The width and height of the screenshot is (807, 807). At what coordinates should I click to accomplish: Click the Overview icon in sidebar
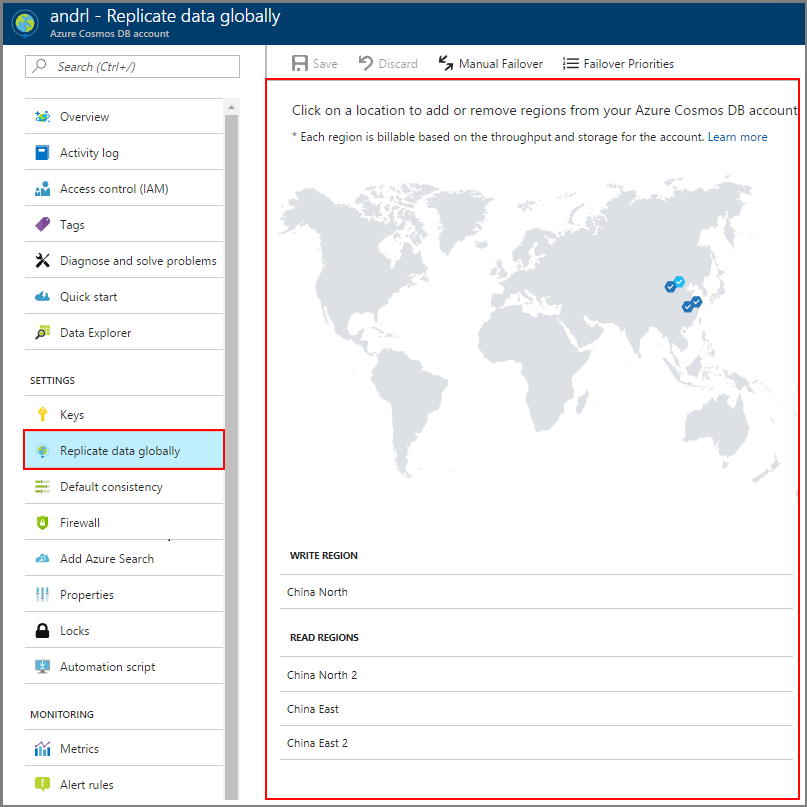pyautogui.click(x=42, y=117)
